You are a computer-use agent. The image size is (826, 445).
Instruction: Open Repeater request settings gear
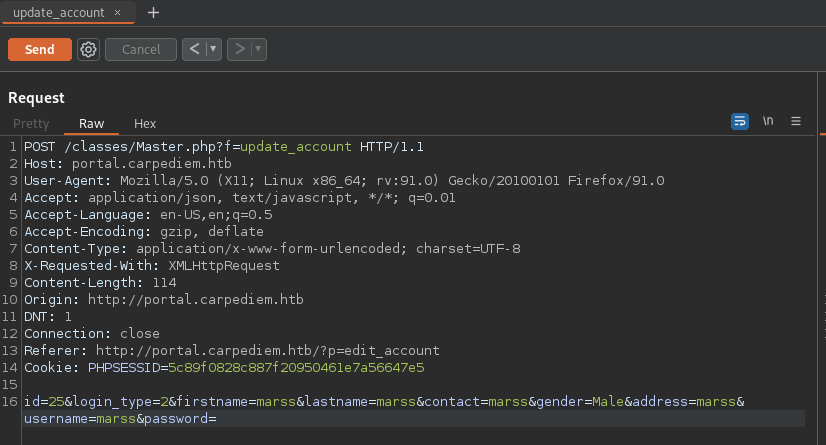coord(88,49)
